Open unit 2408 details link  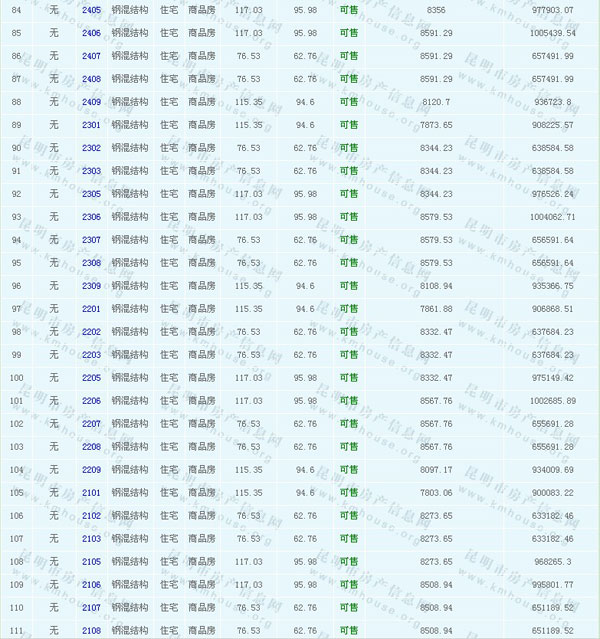(x=91, y=79)
